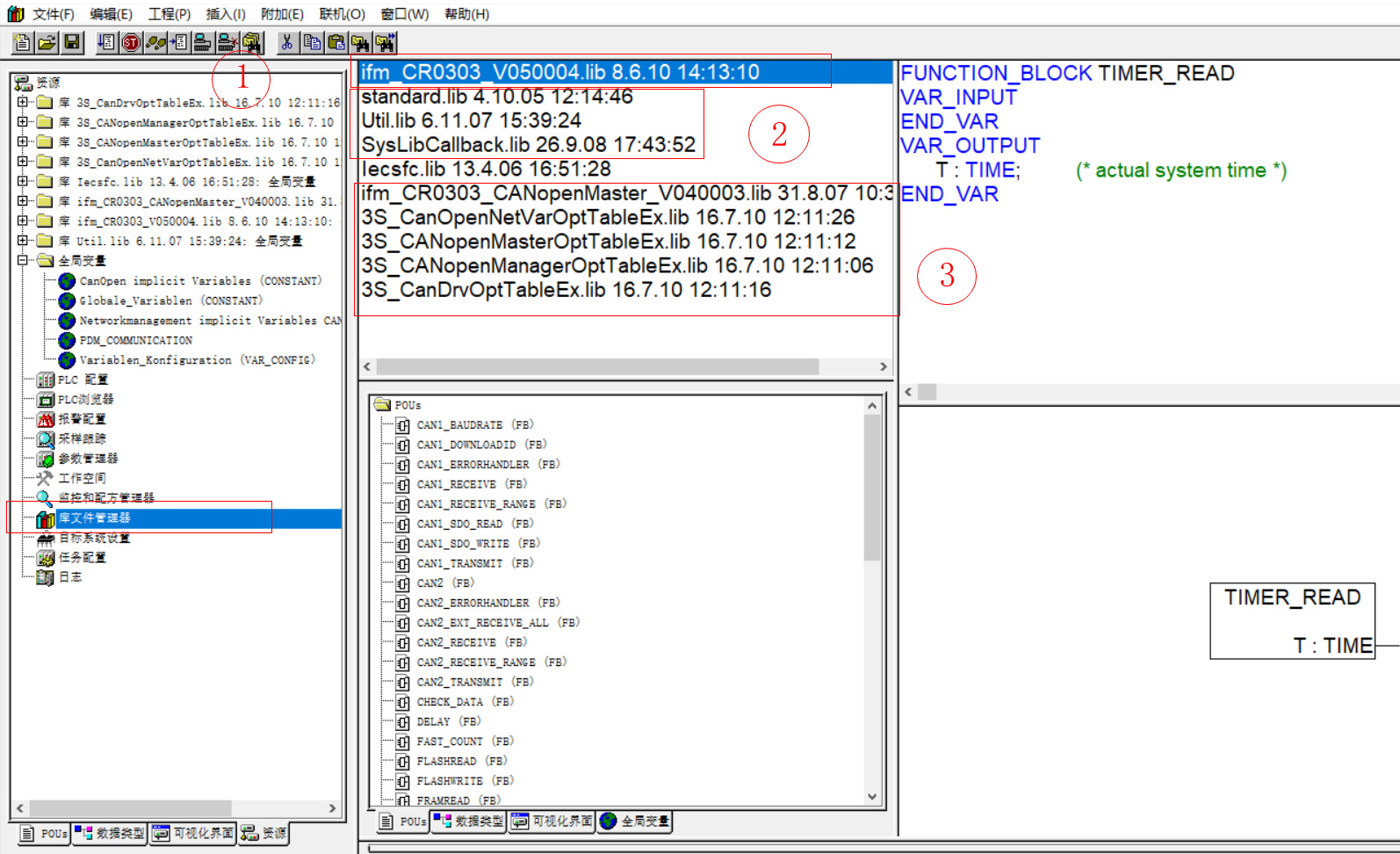
Task: Expand the 3S_CANopenManagerOptTableEx.lib library node
Action: point(22,122)
